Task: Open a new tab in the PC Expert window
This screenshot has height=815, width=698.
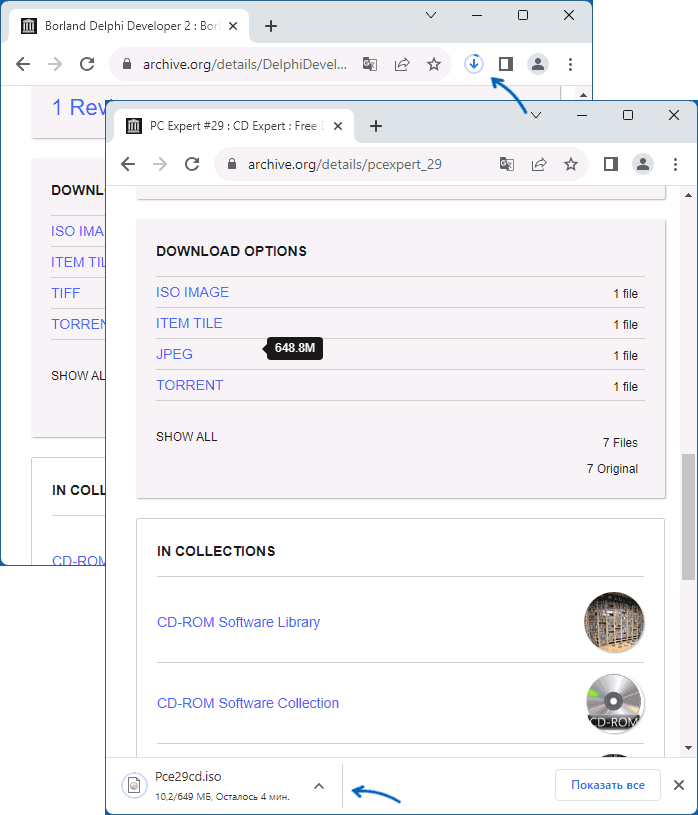Action: pos(376,126)
